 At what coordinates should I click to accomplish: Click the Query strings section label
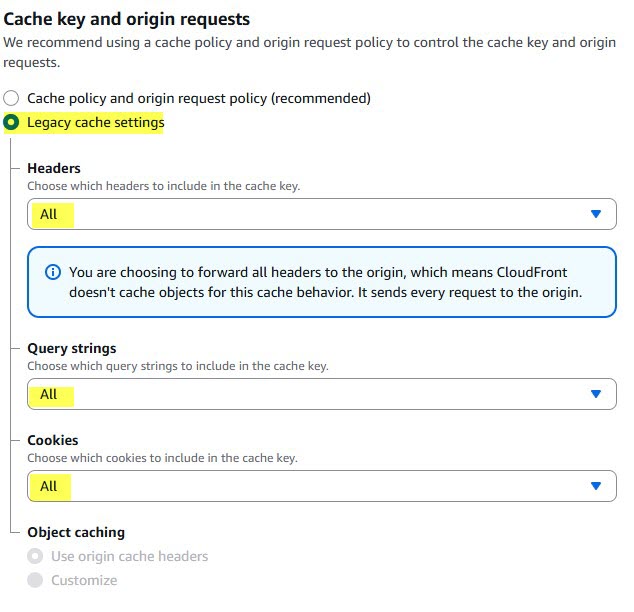[x=72, y=348]
